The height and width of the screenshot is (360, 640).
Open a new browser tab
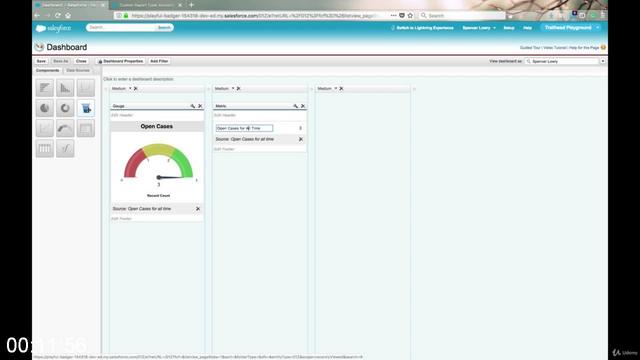[191, 5]
